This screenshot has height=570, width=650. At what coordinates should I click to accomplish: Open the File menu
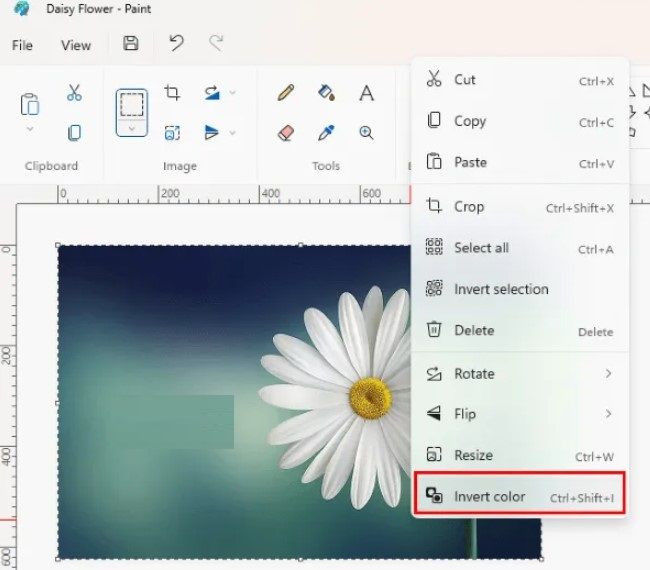tap(22, 45)
